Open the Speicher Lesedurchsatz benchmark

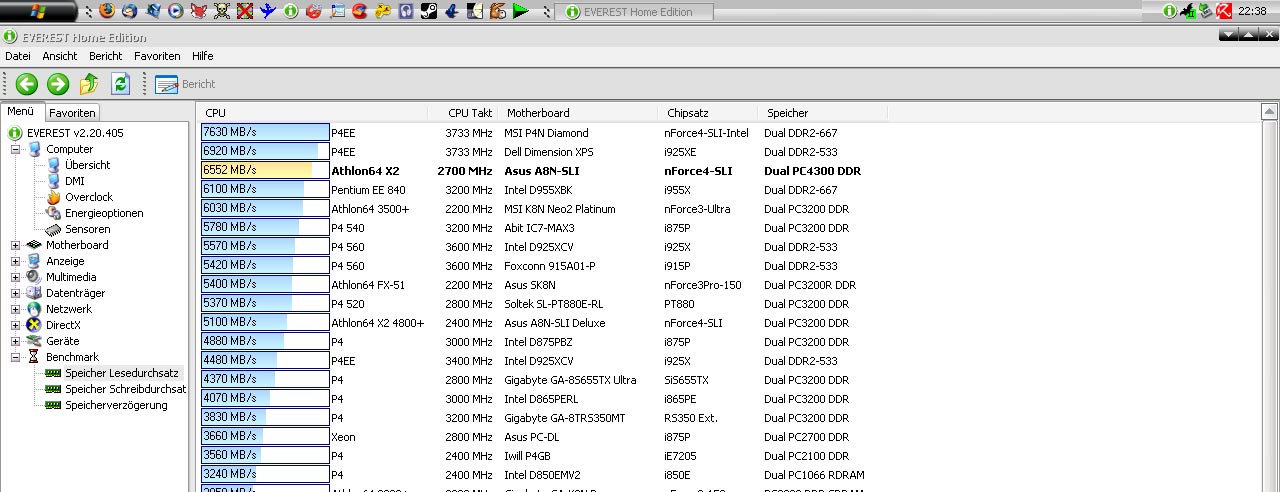[x=122, y=373]
